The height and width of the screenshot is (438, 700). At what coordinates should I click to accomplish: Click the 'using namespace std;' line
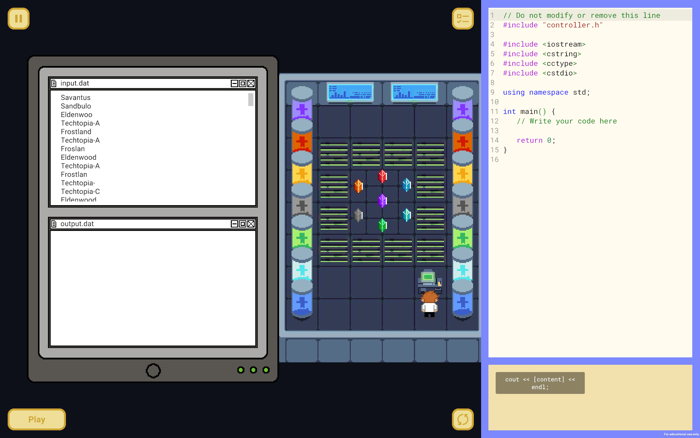coord(546,92)
